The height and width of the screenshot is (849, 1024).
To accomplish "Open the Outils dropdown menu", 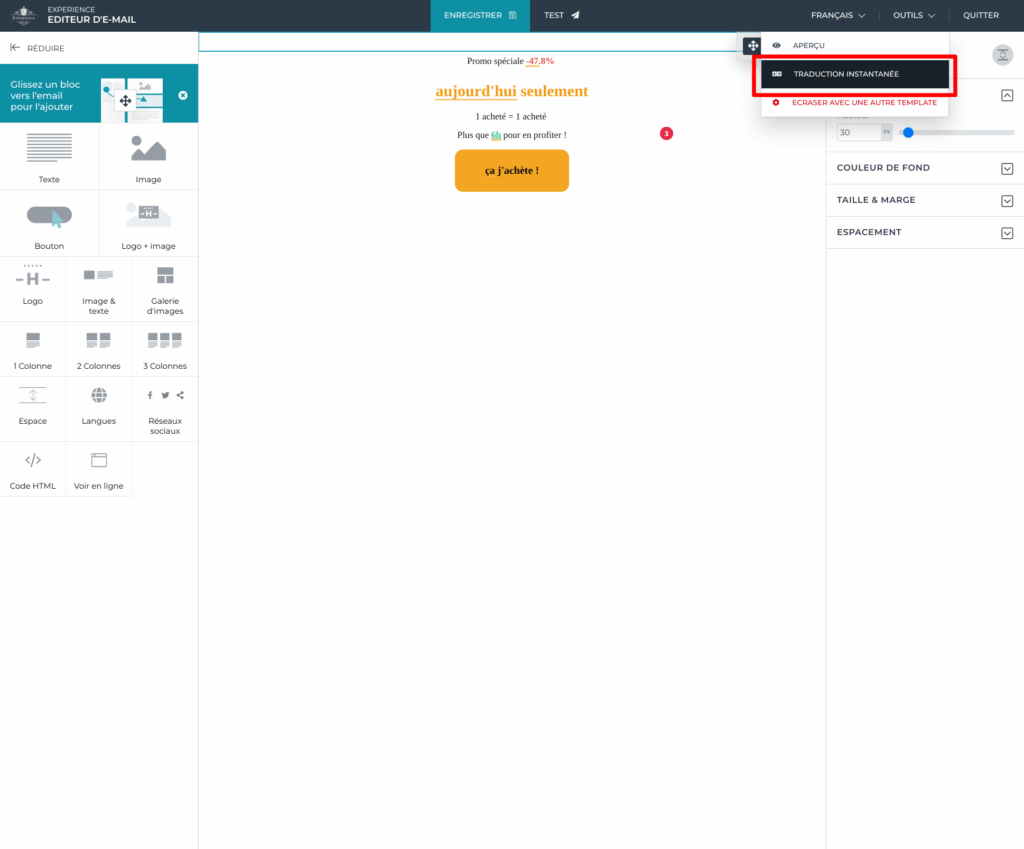I will click(x=913, y=15).
